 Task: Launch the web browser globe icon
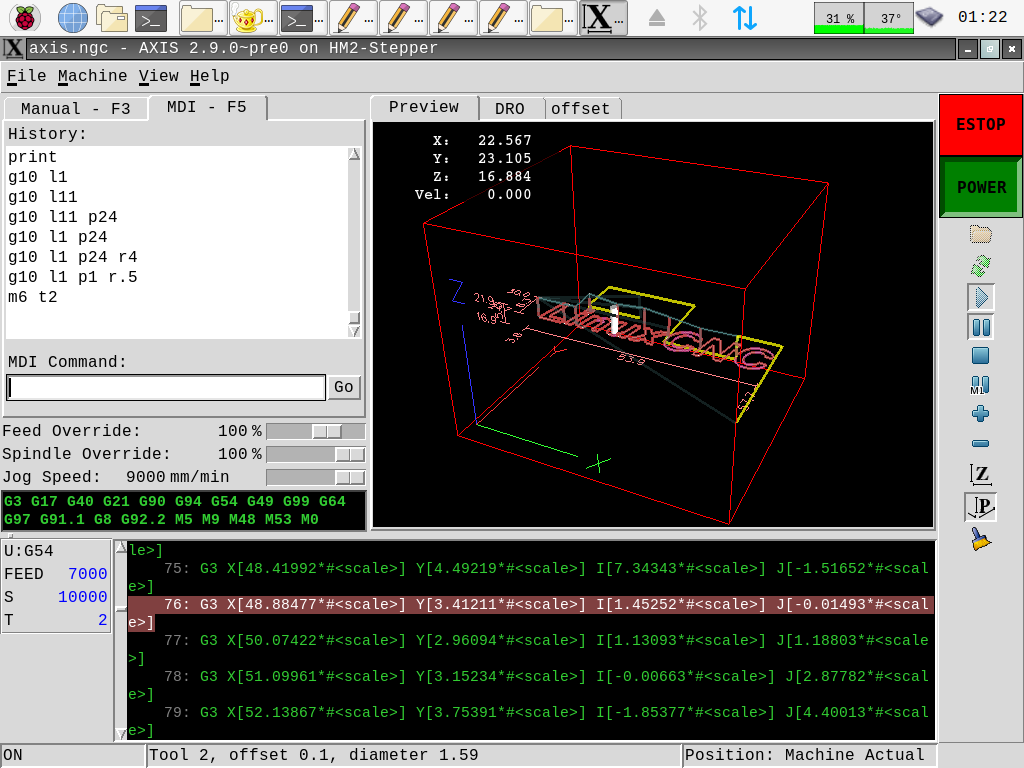[72, 18]
